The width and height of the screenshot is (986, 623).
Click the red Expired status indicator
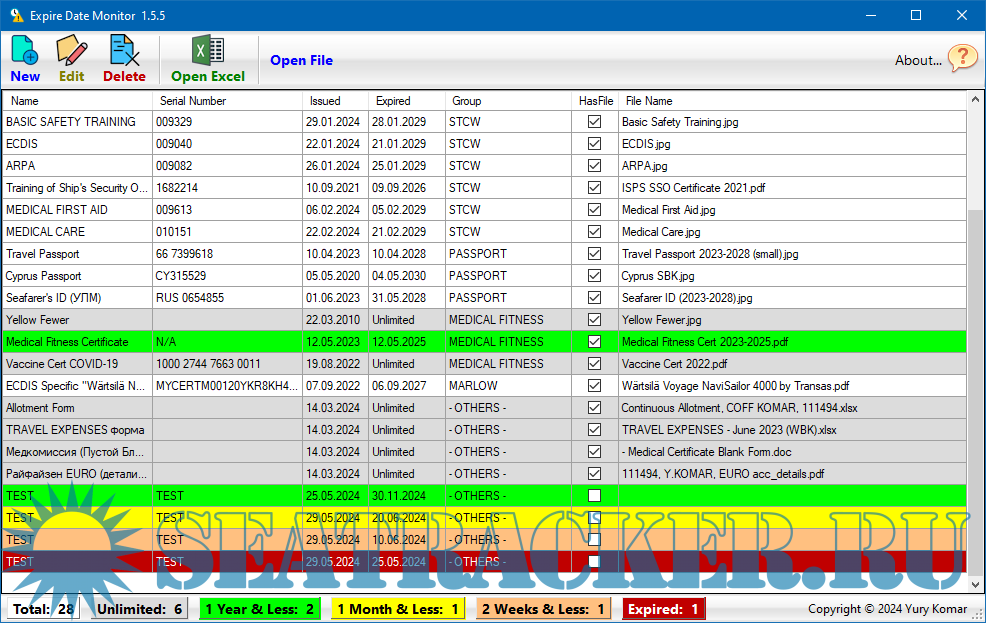pyautogui.click(x=663, y=609)
